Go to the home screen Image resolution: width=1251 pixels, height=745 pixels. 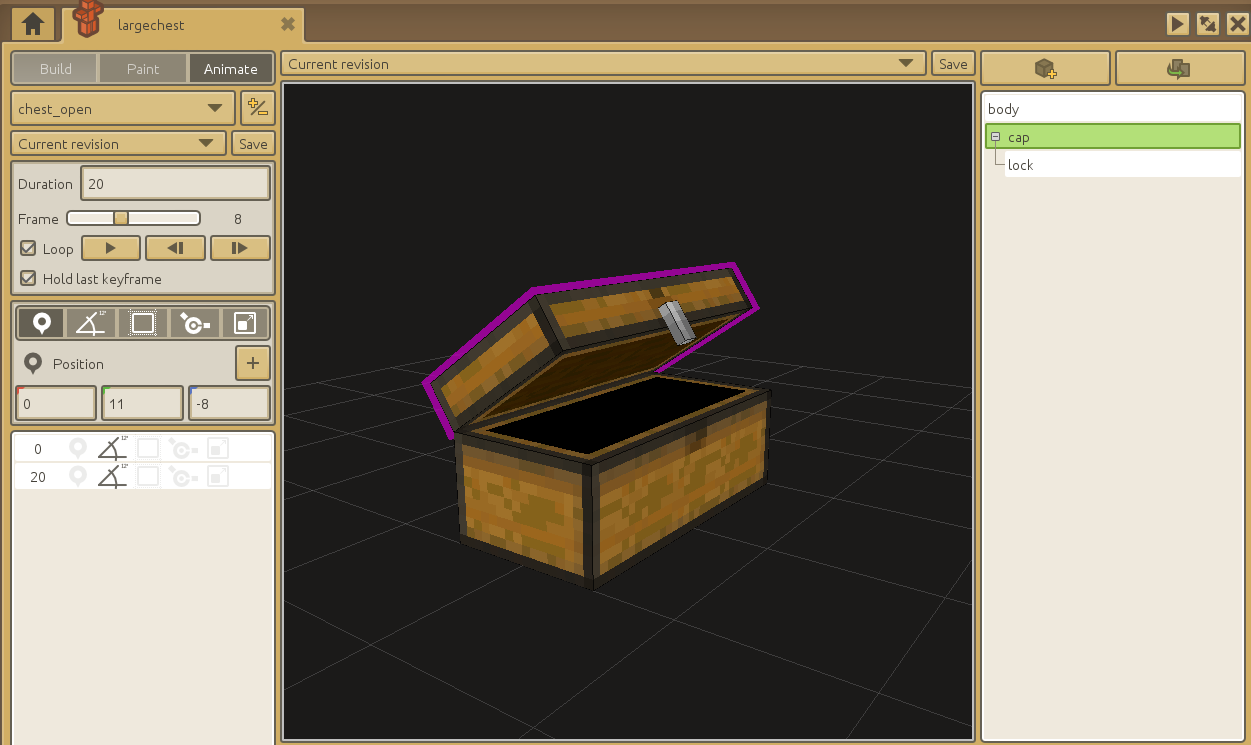[33, 24]
